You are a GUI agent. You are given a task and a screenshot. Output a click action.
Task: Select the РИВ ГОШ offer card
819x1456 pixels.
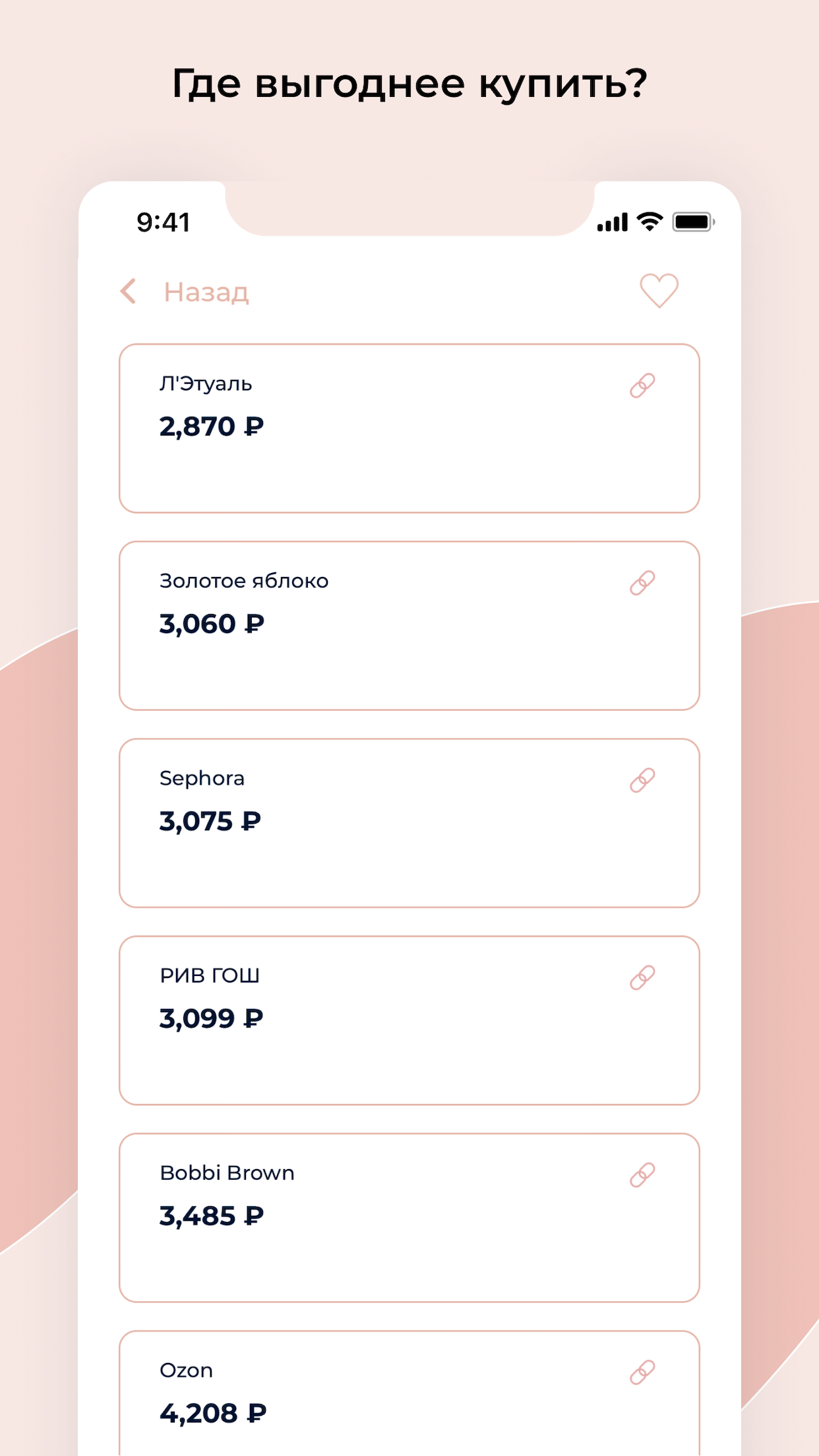pos(409,1055)
